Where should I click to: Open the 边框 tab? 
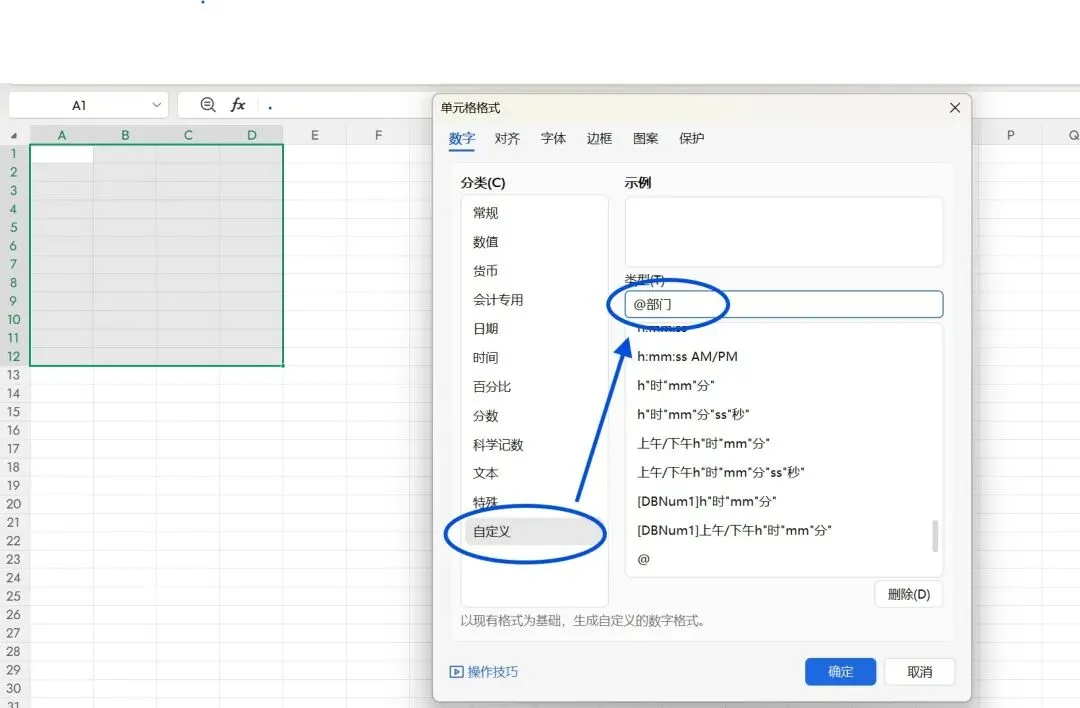point(599,138)
